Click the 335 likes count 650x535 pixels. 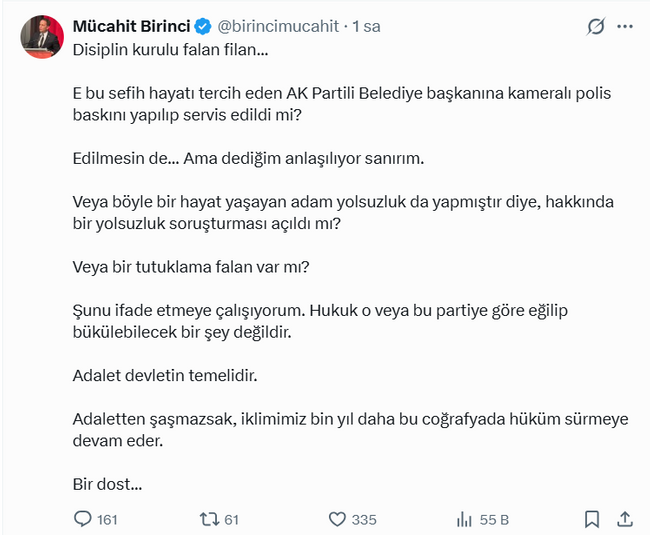pos(364,519)
